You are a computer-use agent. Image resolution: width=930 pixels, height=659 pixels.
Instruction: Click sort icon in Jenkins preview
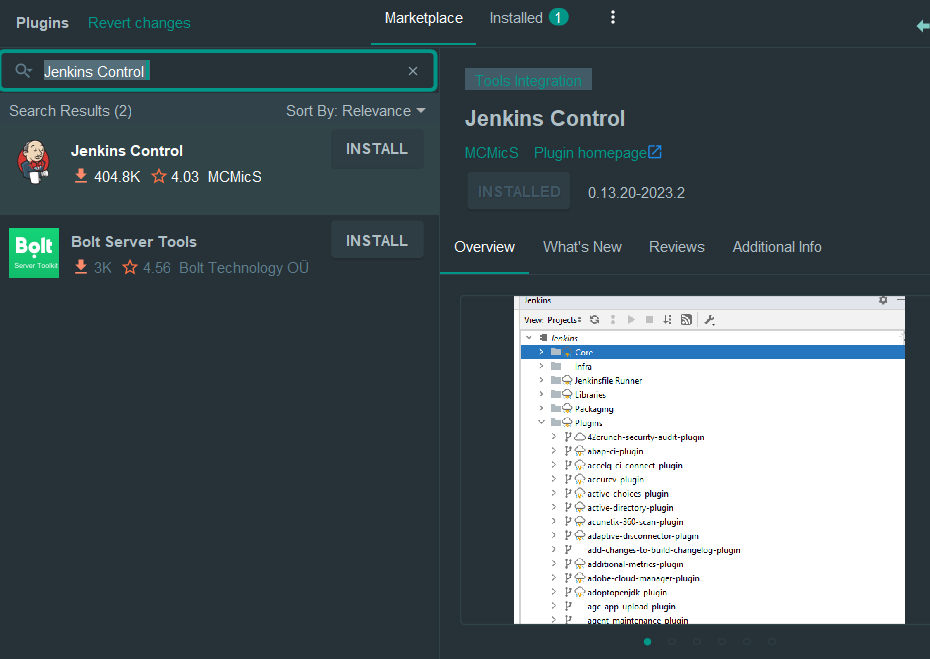click(667, 320)
